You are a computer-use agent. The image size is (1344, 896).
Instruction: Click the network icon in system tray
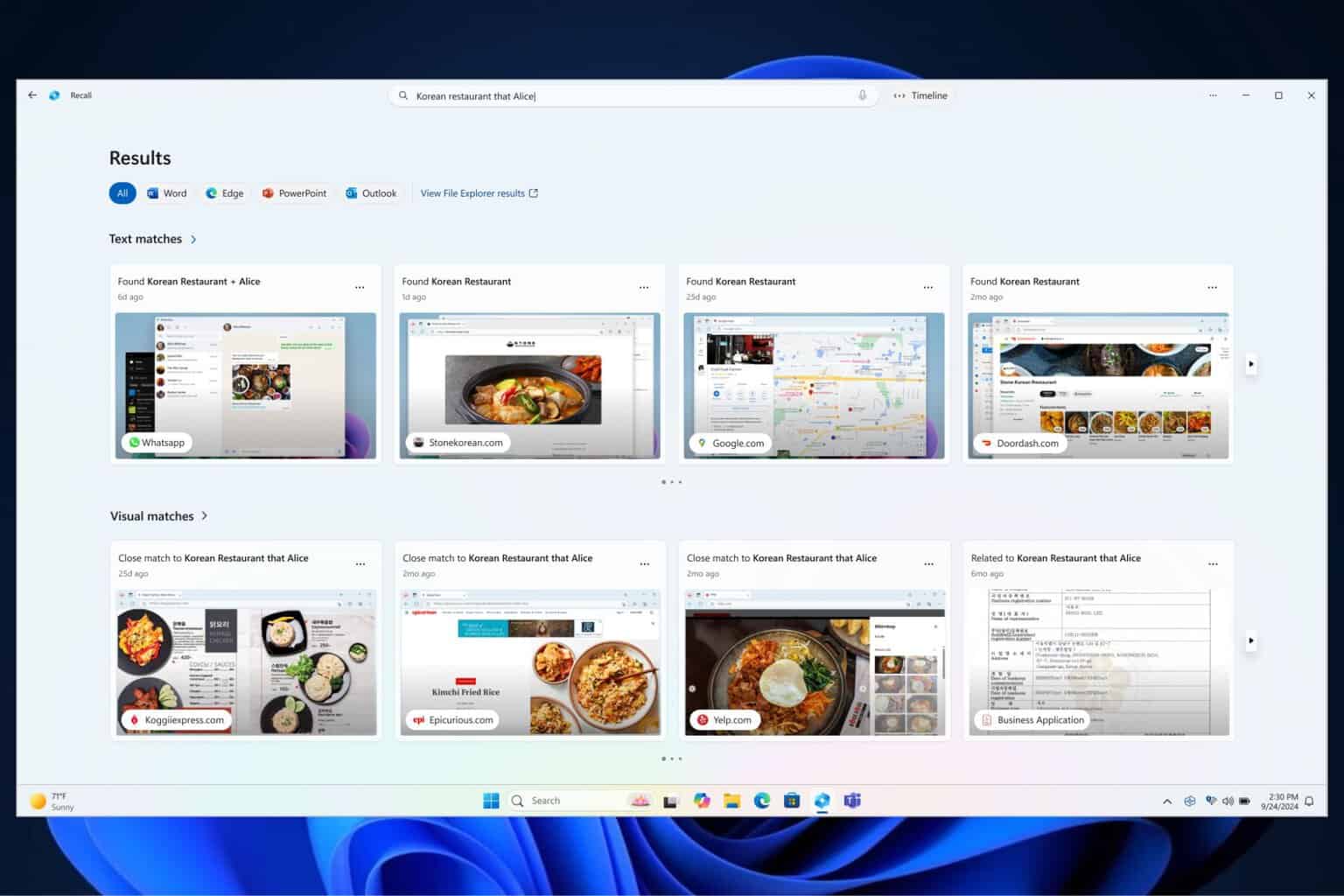[1211, 801]
